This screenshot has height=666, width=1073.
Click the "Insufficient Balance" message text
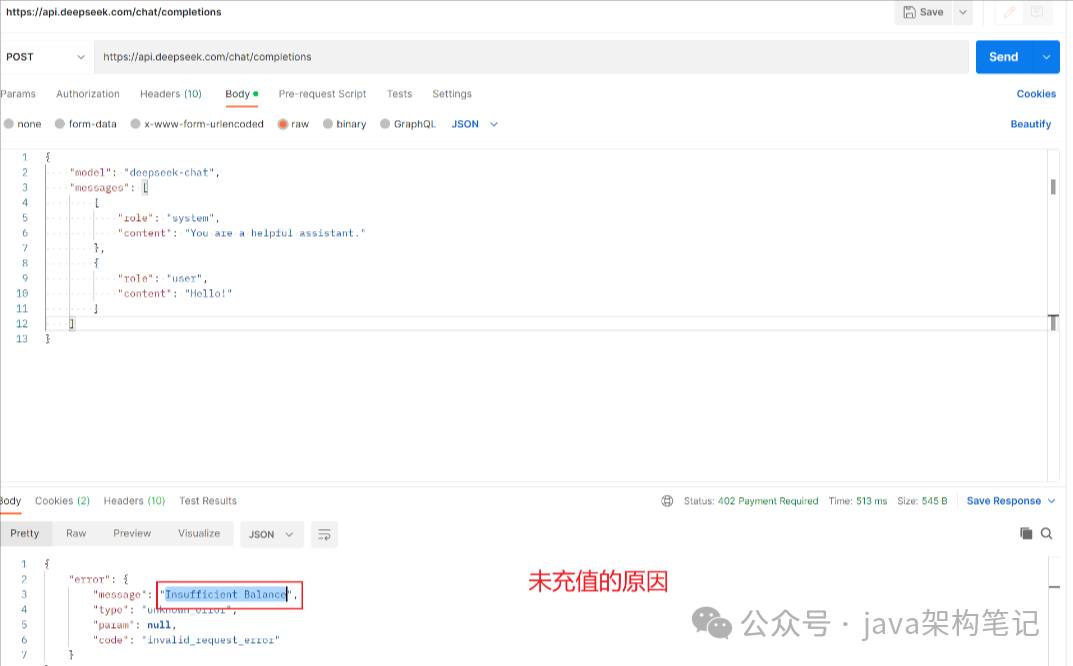226,594
